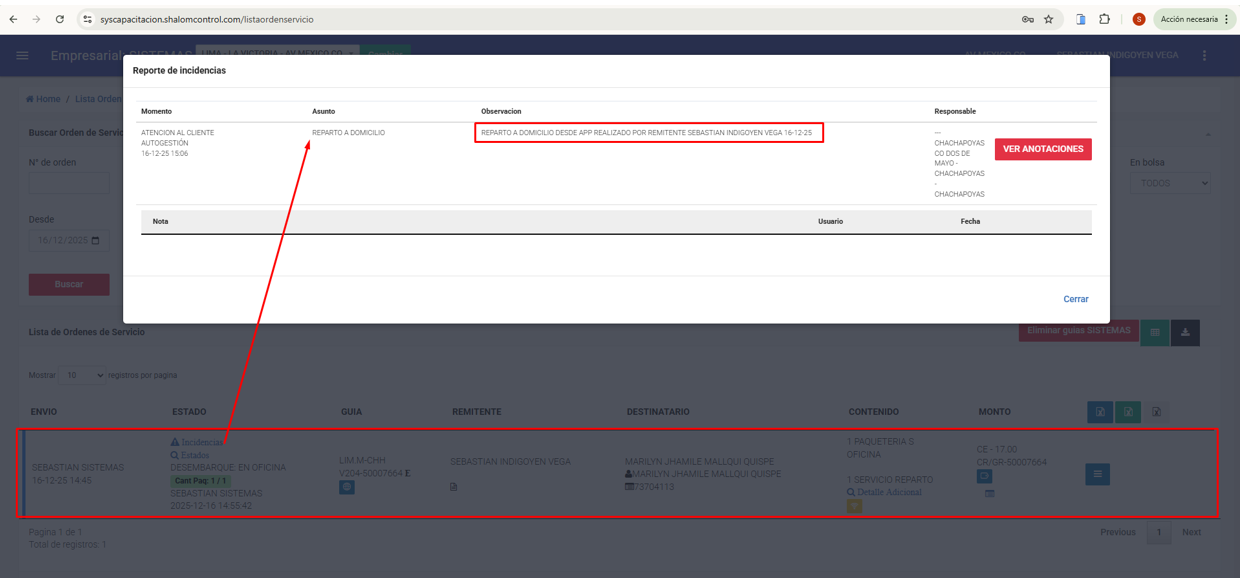Open the hamburger navigation menu
This screenshot has height=578, width=1241.
[22, 55]
